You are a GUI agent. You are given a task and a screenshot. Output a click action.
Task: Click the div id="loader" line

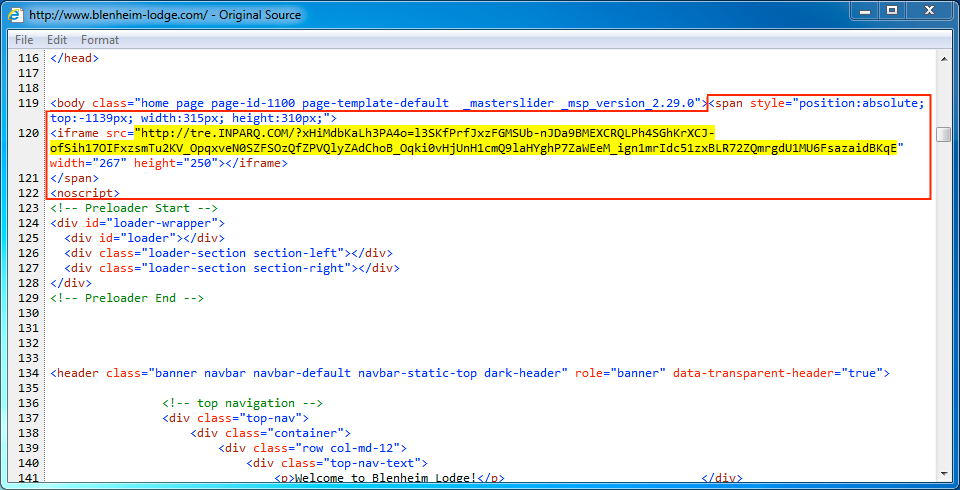point(144,238)
